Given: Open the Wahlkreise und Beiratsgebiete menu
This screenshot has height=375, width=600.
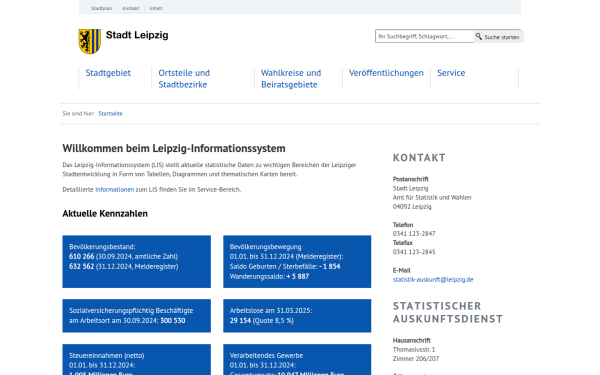Looking at the screenshot, I should point(291,78).
